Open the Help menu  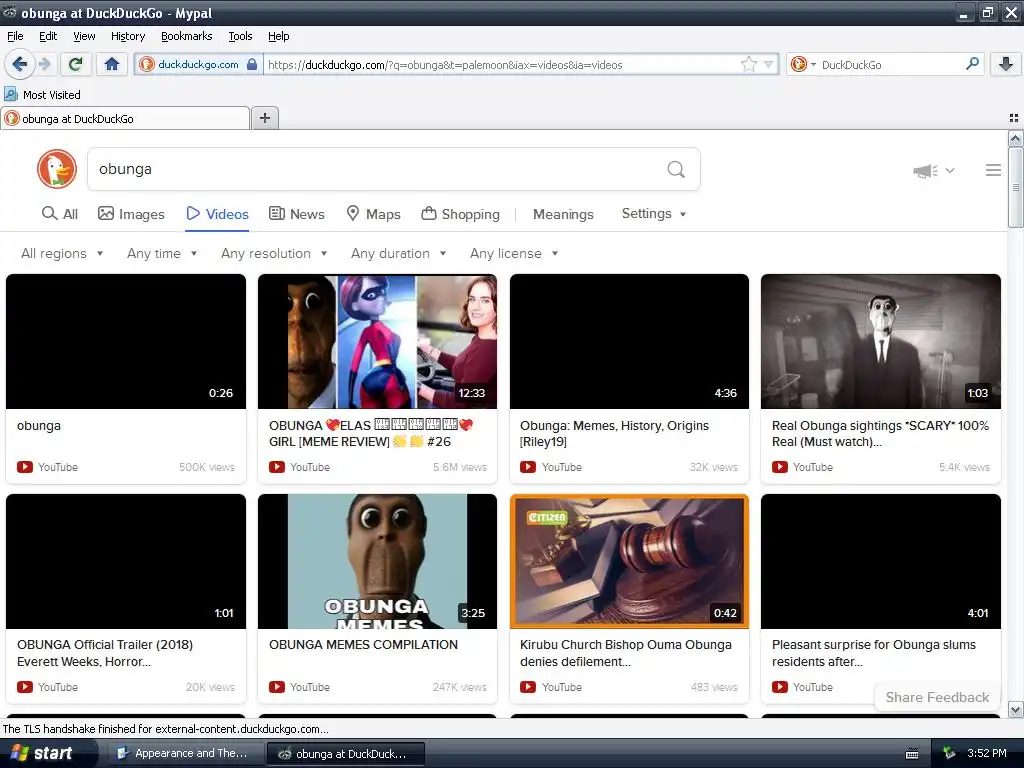(278, 36)
